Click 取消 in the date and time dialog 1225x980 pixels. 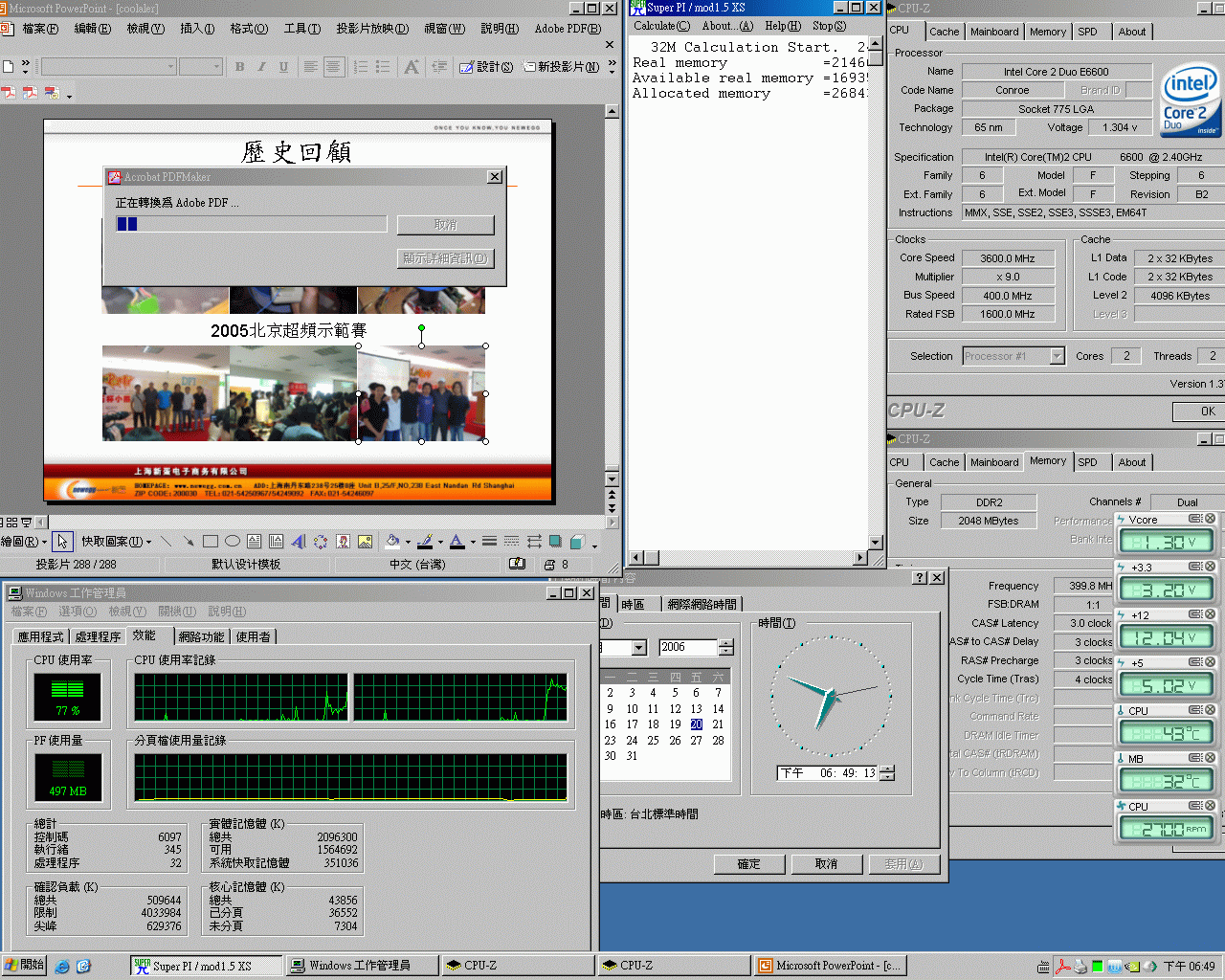826,864
